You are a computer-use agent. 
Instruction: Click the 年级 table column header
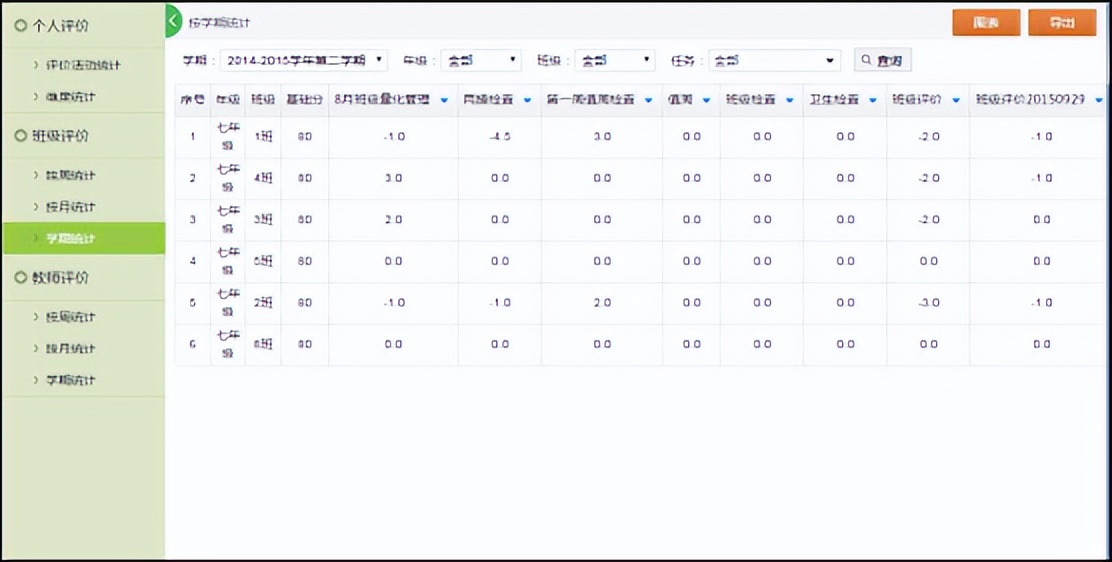(228, 100)
